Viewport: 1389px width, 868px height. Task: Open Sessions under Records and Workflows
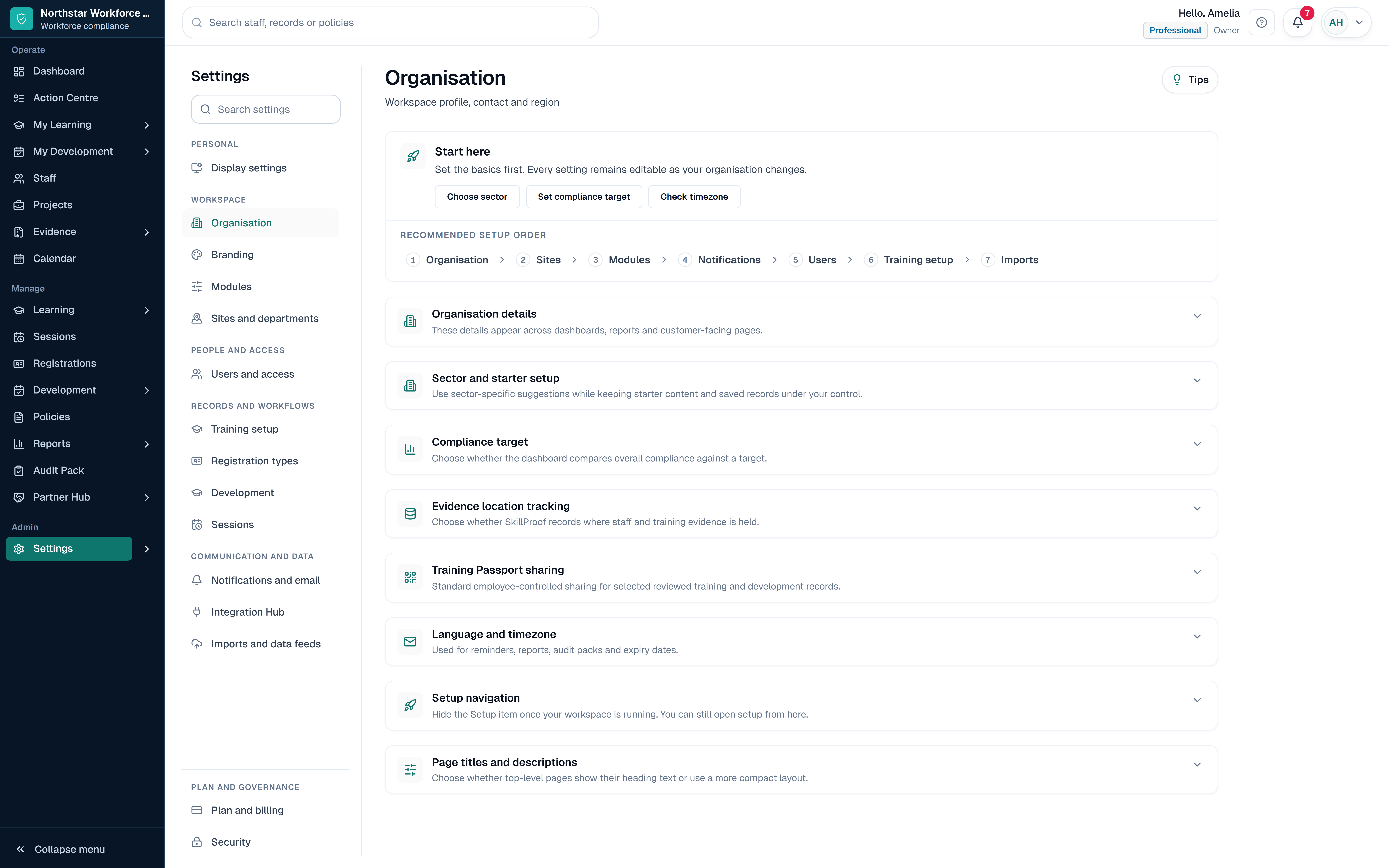261,525
